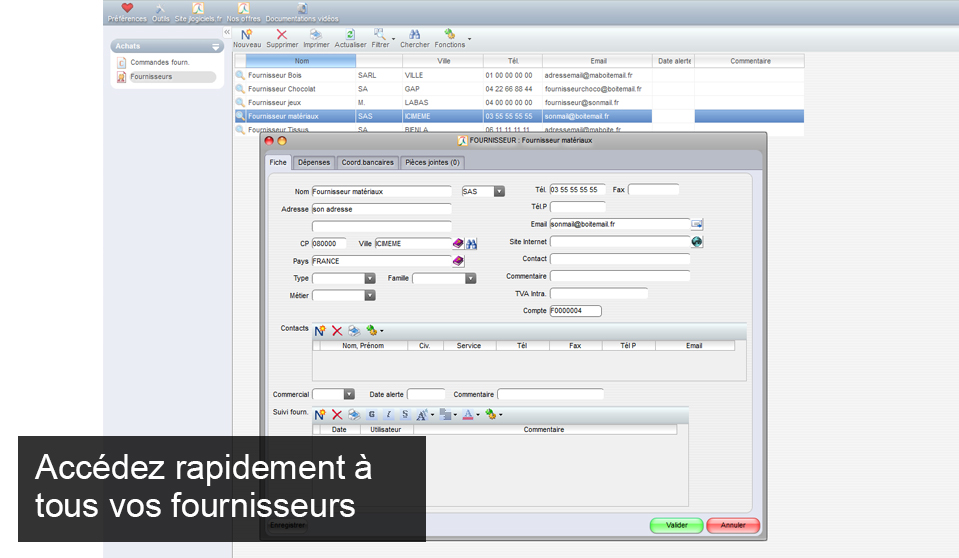Toggle strikethrough S in Suivi fourn. toolbar
The height and width of the screenshot is (558, 959).
[x=405, y=415]
